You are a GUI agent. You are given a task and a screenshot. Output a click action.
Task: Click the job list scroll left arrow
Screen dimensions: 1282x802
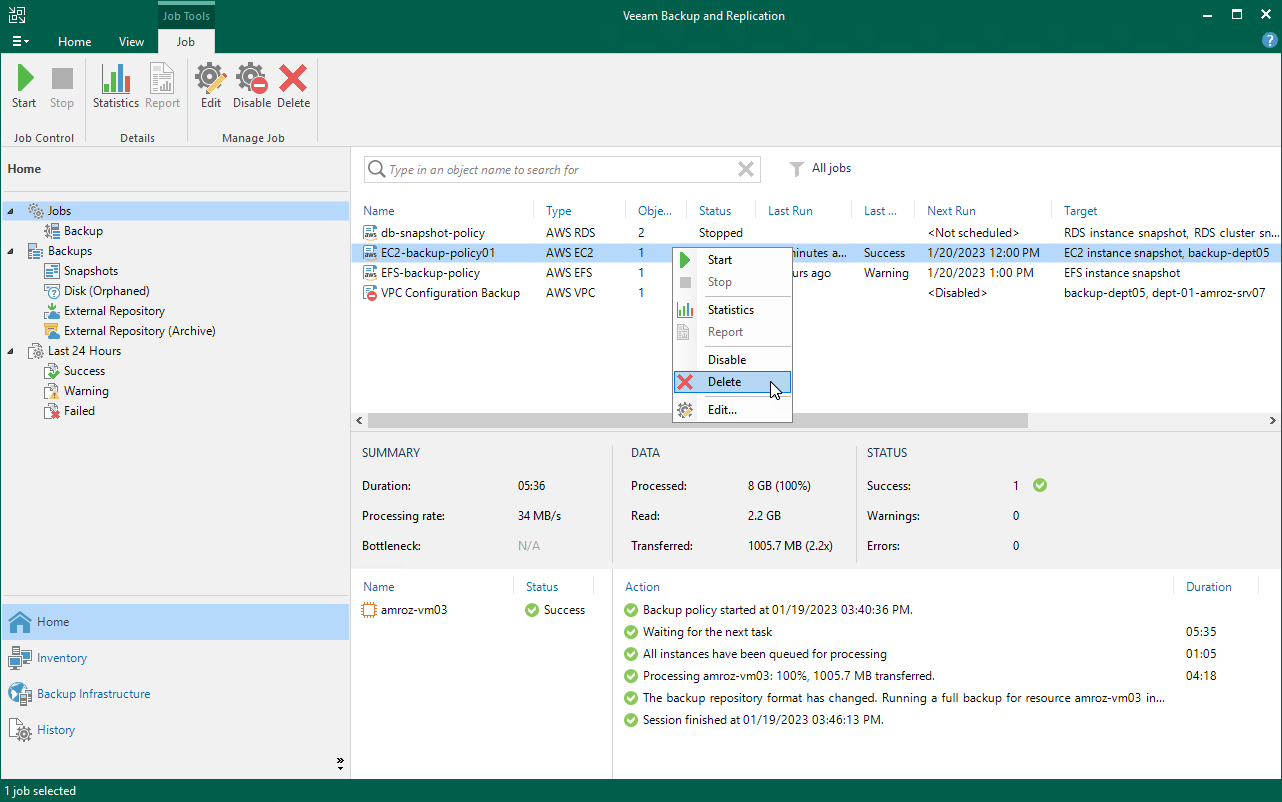click(361, 421)
